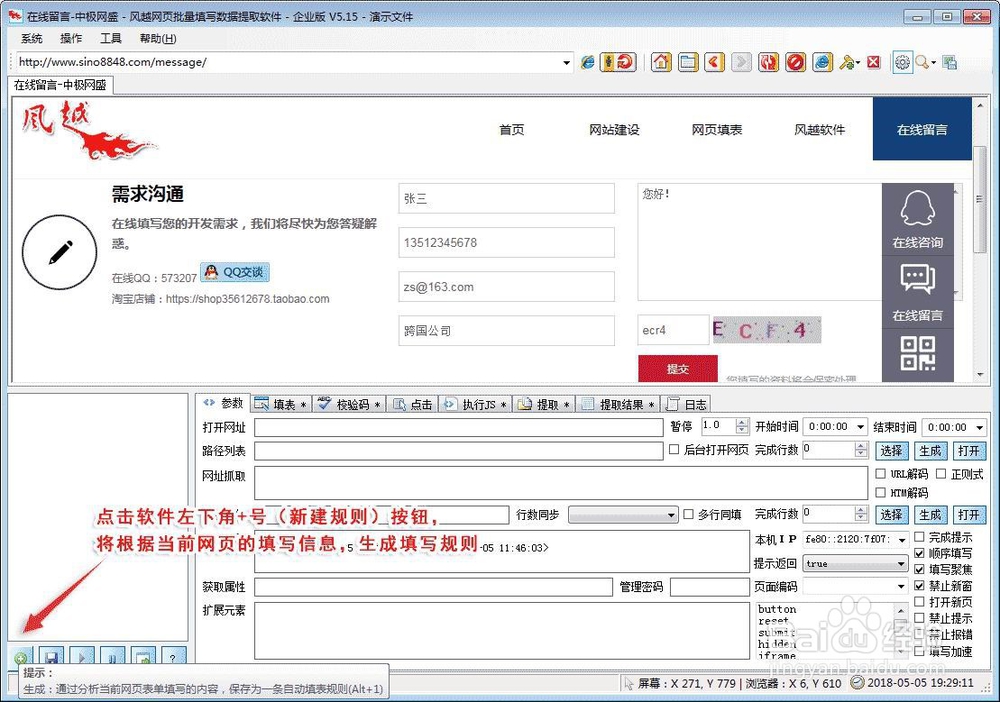Image resolution: width=1000 pixels, height=702 pixels.
Task: Click the magnifier zoom icon
Action: click(922, 62)
